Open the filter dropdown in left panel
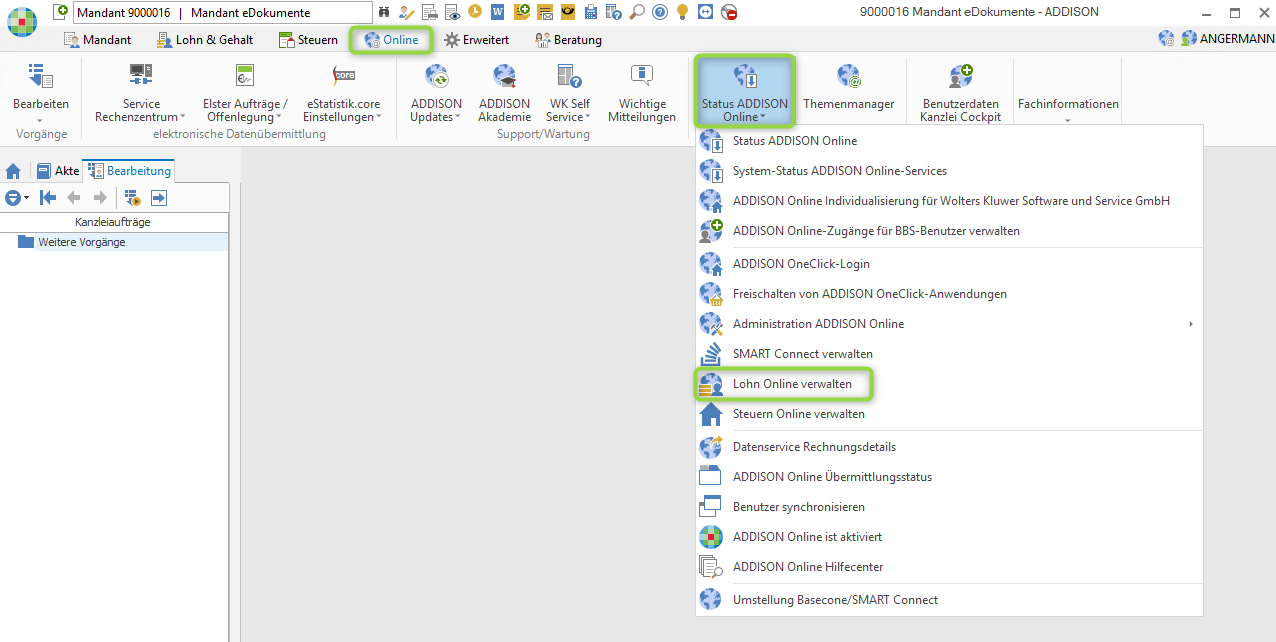This screenshot has width=1276, height=642. (17, 198)
